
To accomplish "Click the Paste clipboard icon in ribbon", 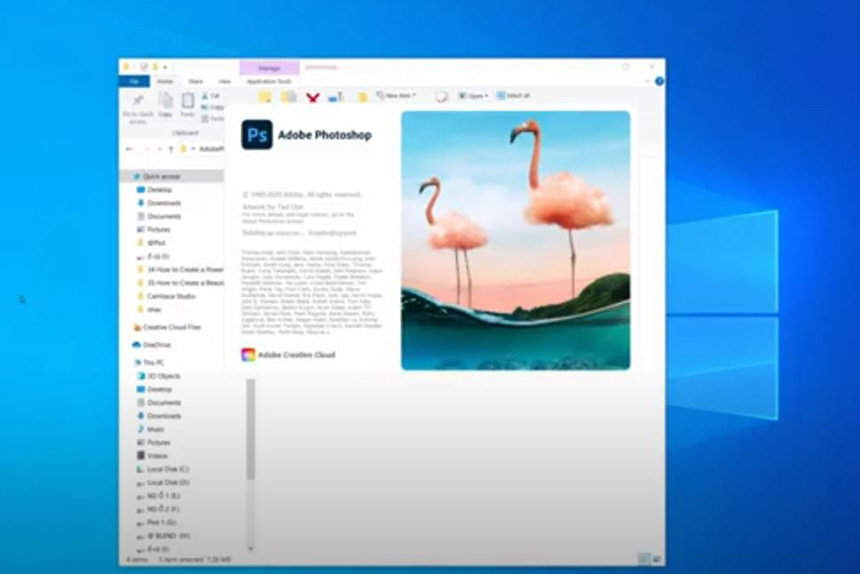I will [188, 104].
